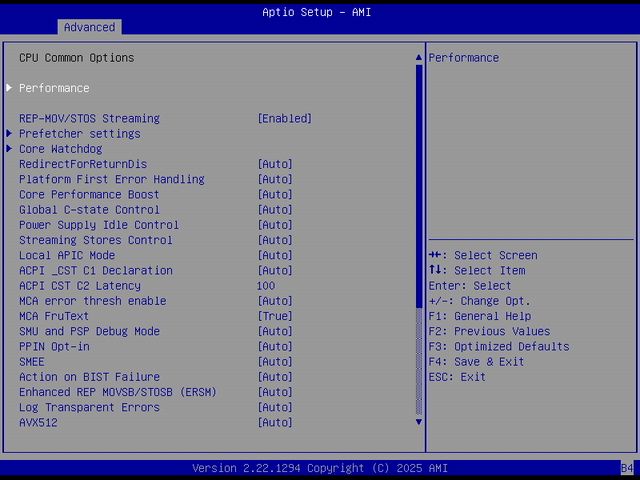Change AVX512 Auto value
This screenshot has width=640, height=480.
pos(275,422)
